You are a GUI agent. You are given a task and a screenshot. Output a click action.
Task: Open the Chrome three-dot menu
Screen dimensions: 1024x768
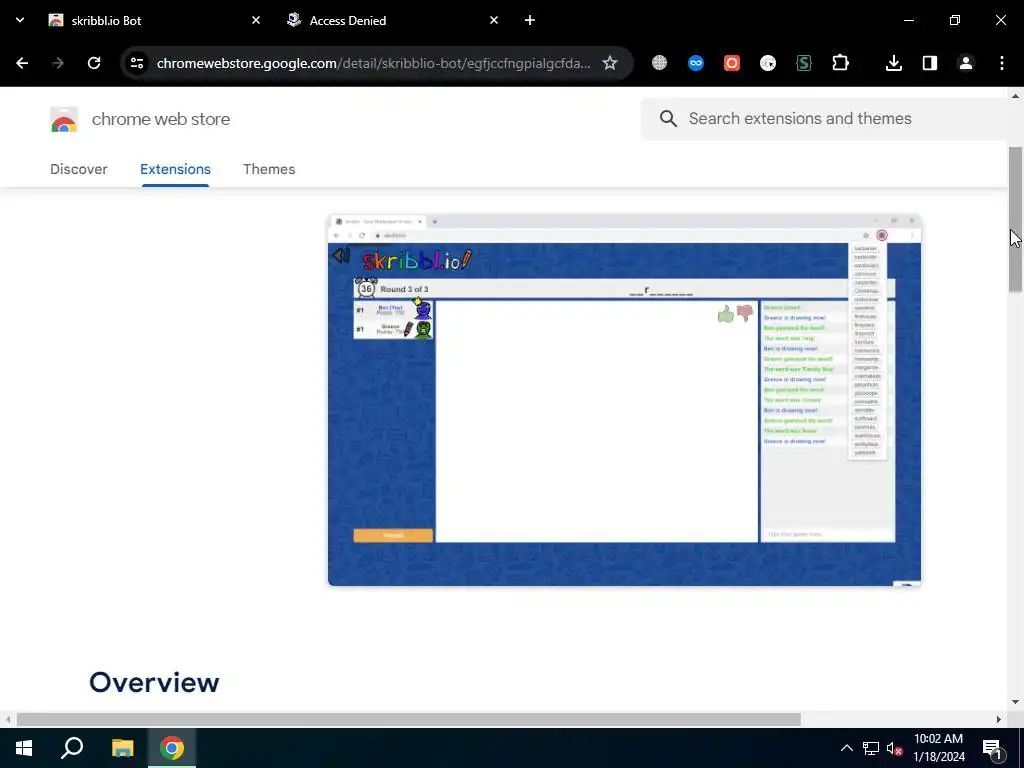pyautogui.click(x=1002, y=63)
